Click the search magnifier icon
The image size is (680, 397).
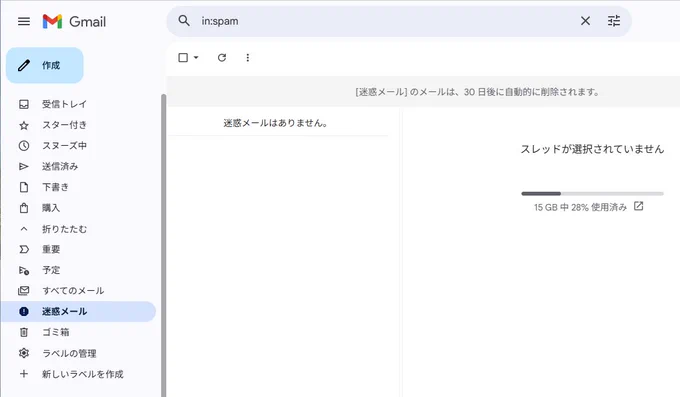tap(184, 21)
